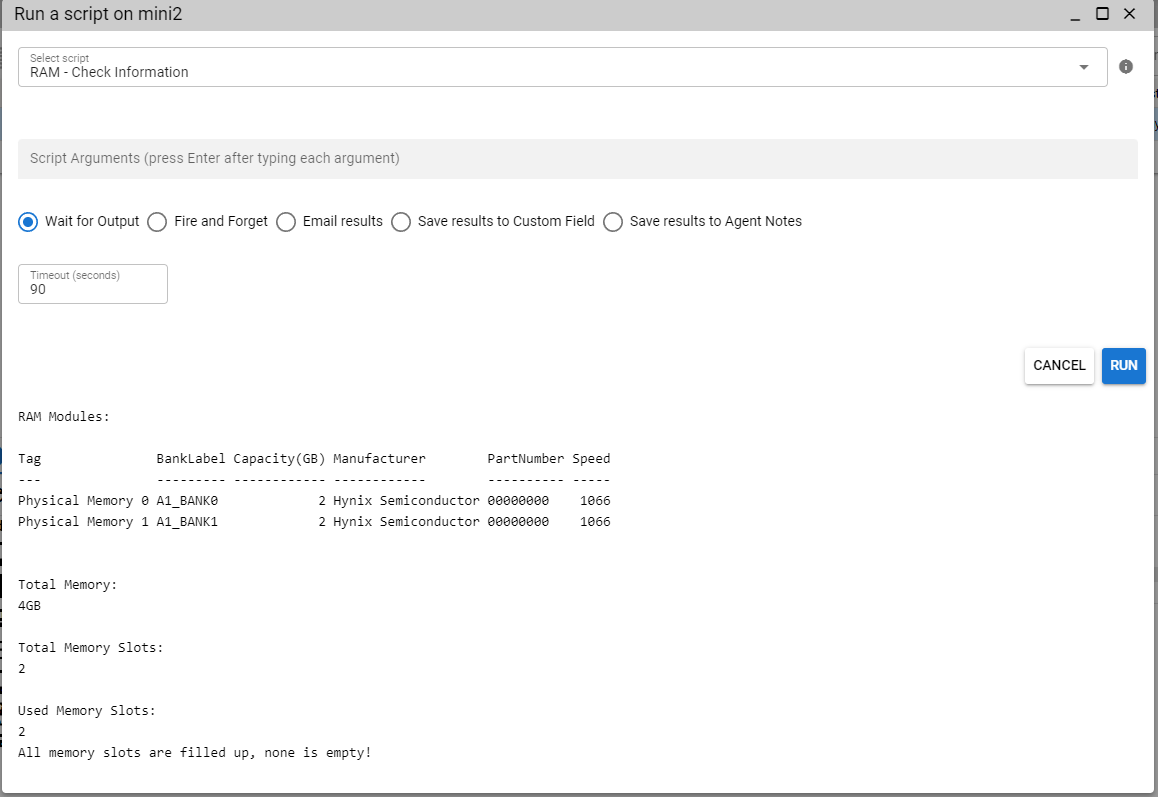This screenshot has width=1158, height=797.
Task: Select the Wait for Output mode
Action: [28, 222]
